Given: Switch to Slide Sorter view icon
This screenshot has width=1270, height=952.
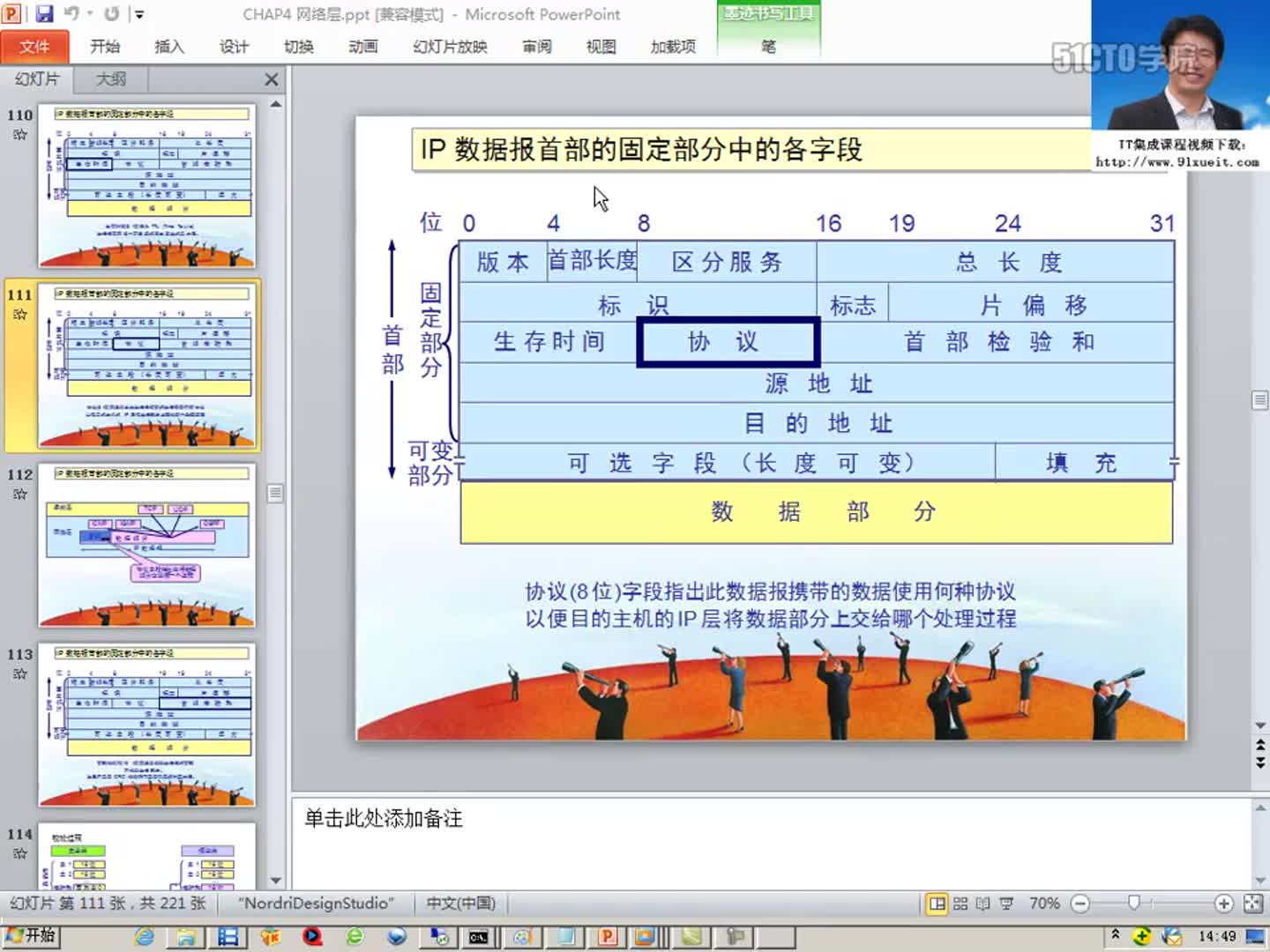Looking at the screenshot, I should click(x=960, y=904).
